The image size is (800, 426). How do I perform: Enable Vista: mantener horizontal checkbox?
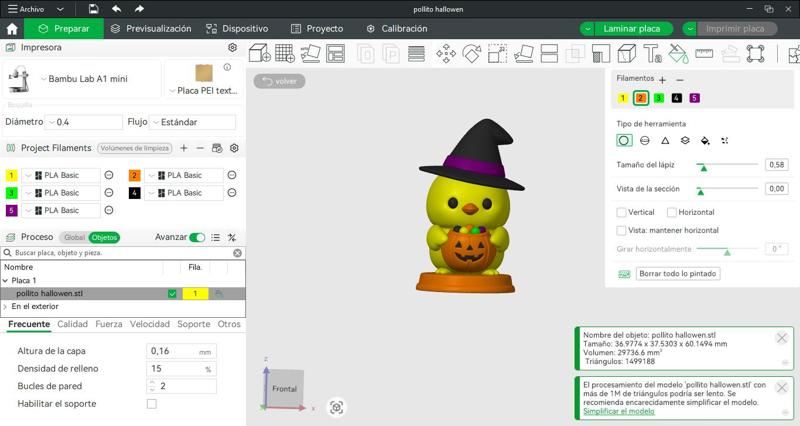click(x=621, y=231)
